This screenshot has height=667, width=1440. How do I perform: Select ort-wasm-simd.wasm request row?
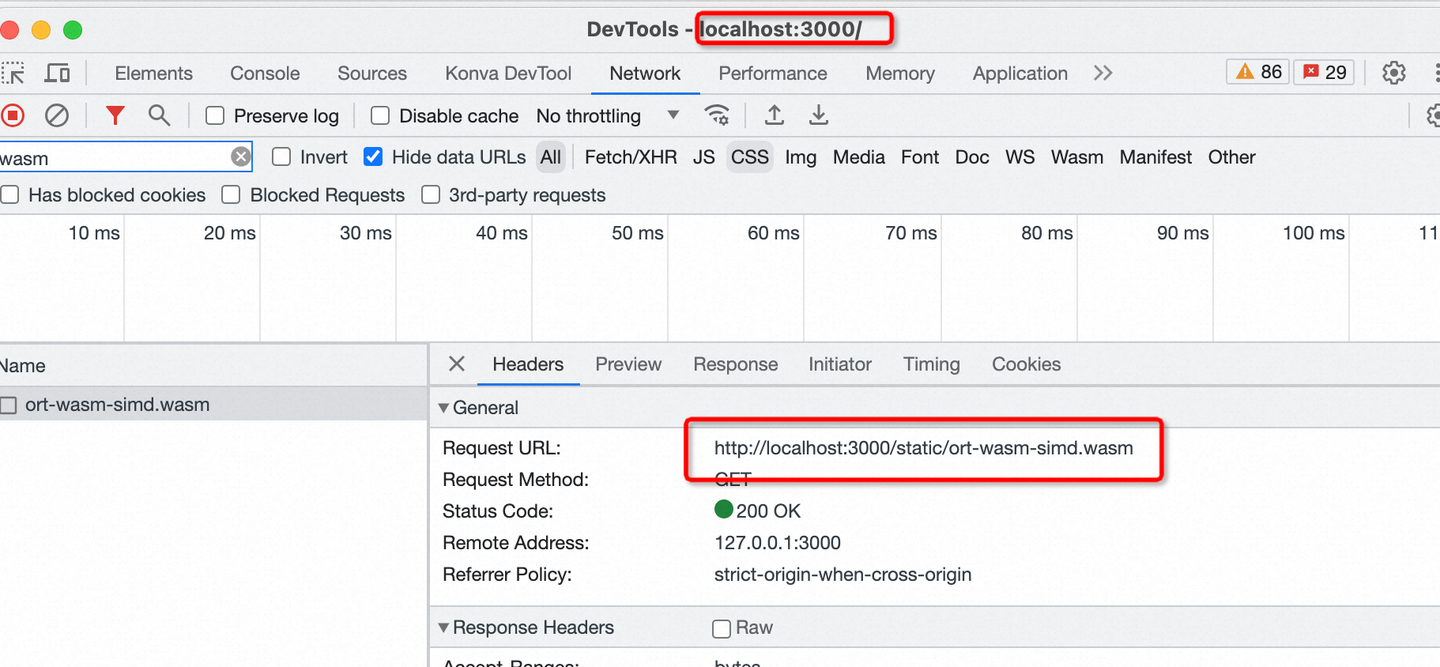(x=117, y=405)
